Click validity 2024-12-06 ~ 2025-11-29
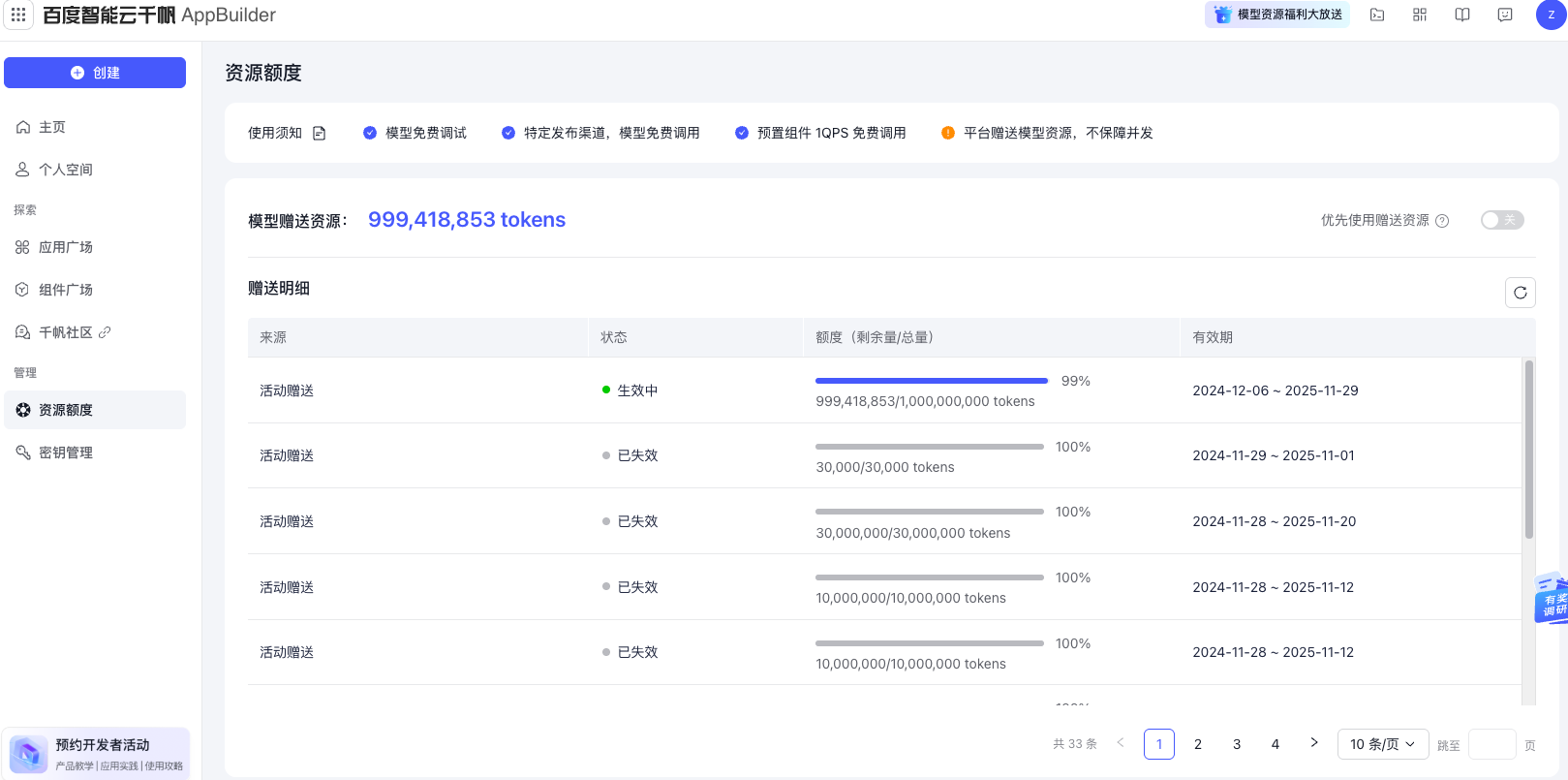 (x=1276, y=390)
